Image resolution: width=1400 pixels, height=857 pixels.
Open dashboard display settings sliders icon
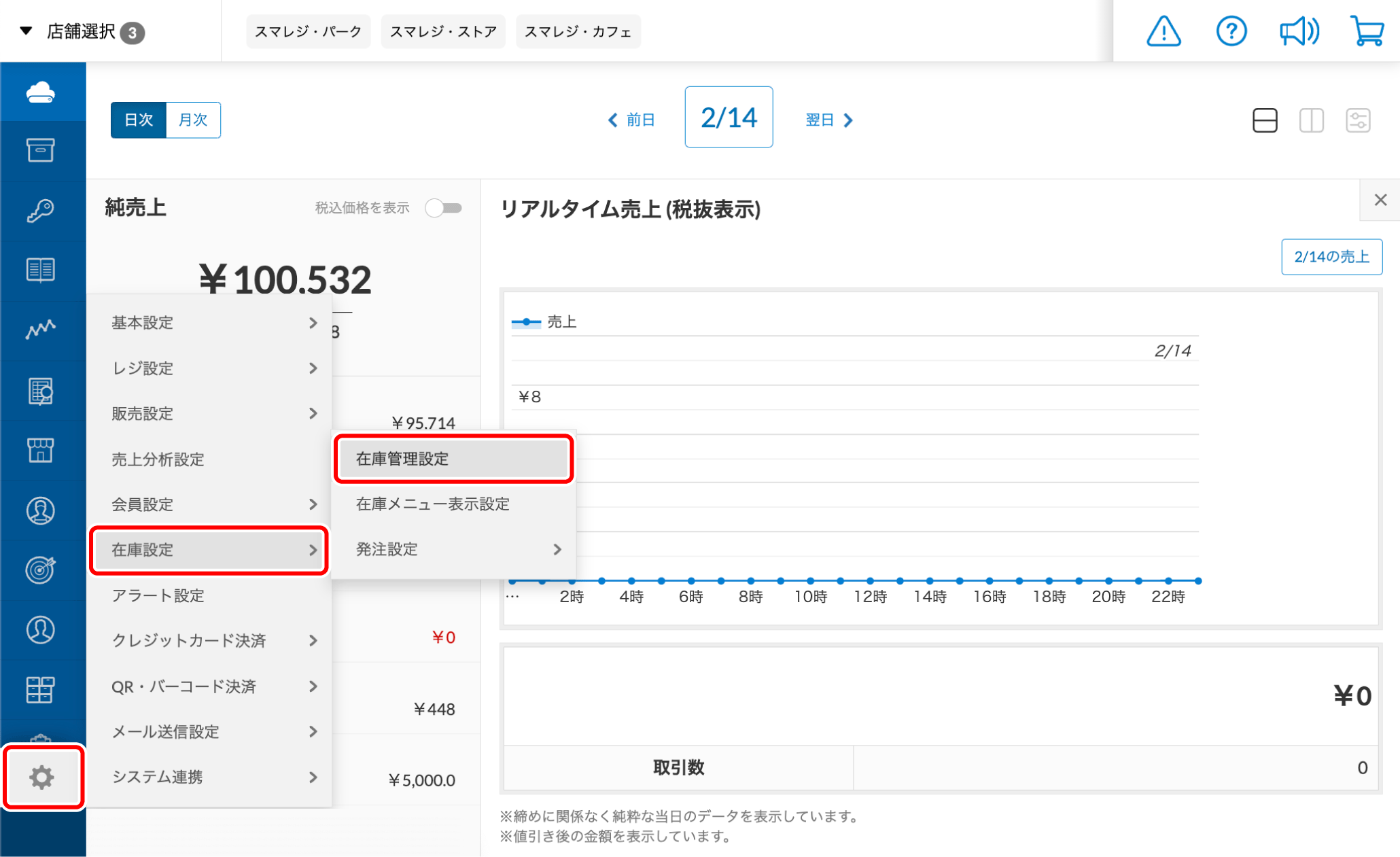point(1359,120)
